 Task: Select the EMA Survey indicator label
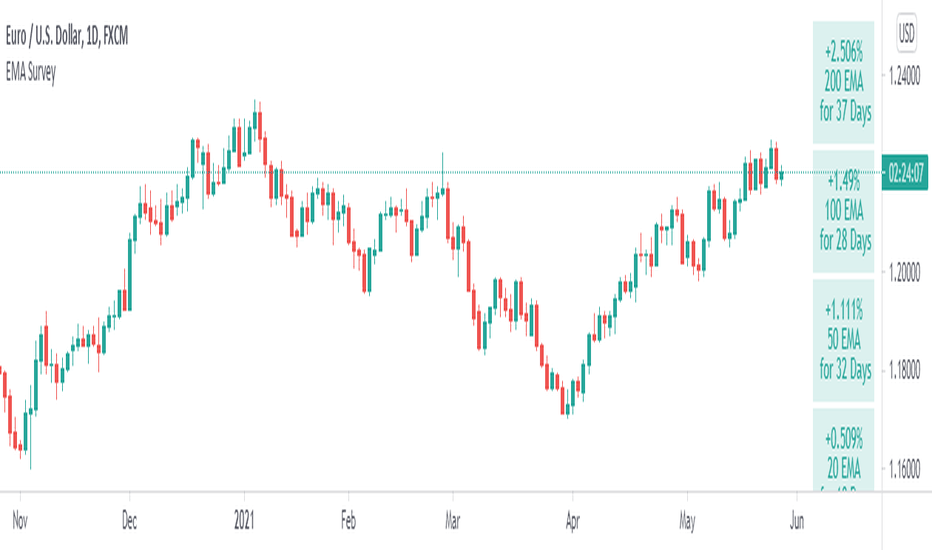coord(31,73)
